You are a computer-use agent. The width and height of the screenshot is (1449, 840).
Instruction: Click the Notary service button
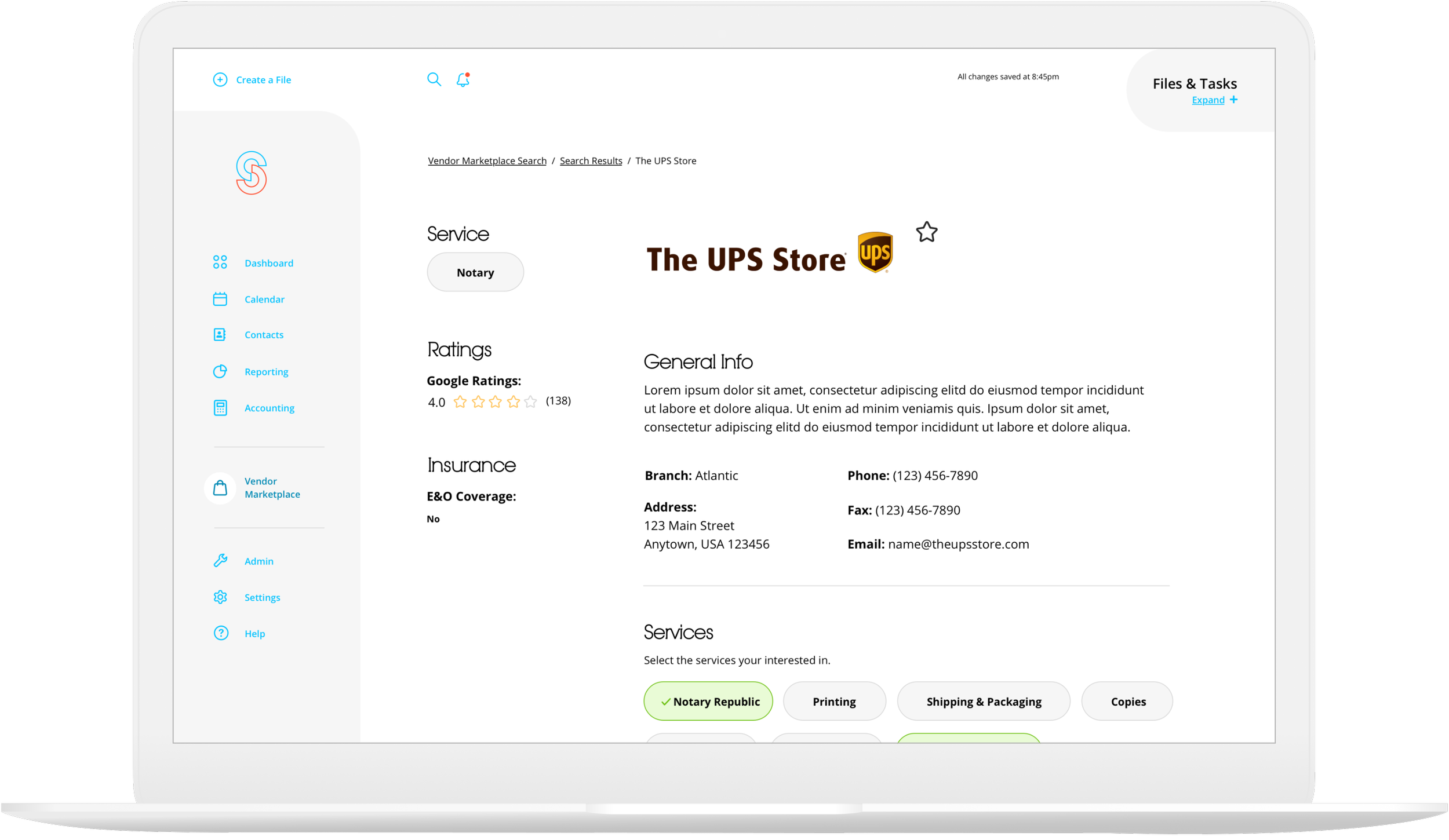(x=475, y=272)
